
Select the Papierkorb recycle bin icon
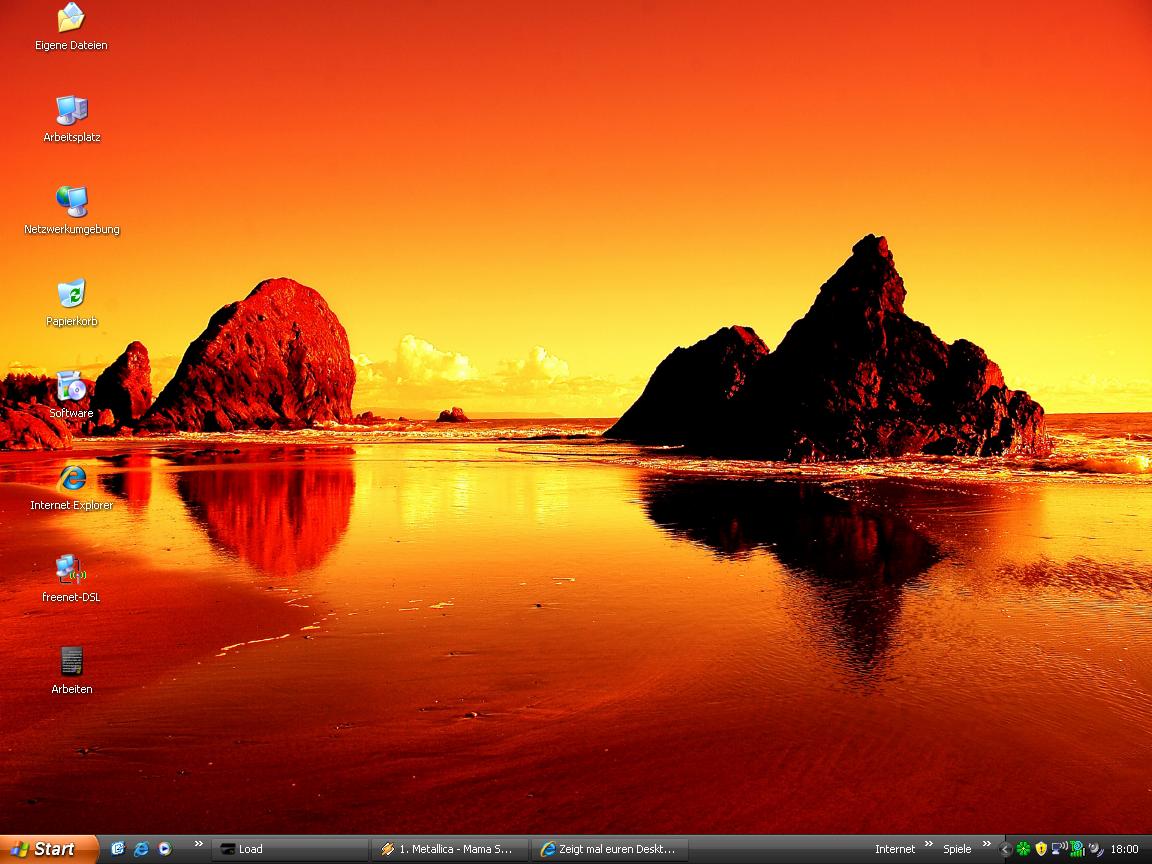[x=71, y=302]
